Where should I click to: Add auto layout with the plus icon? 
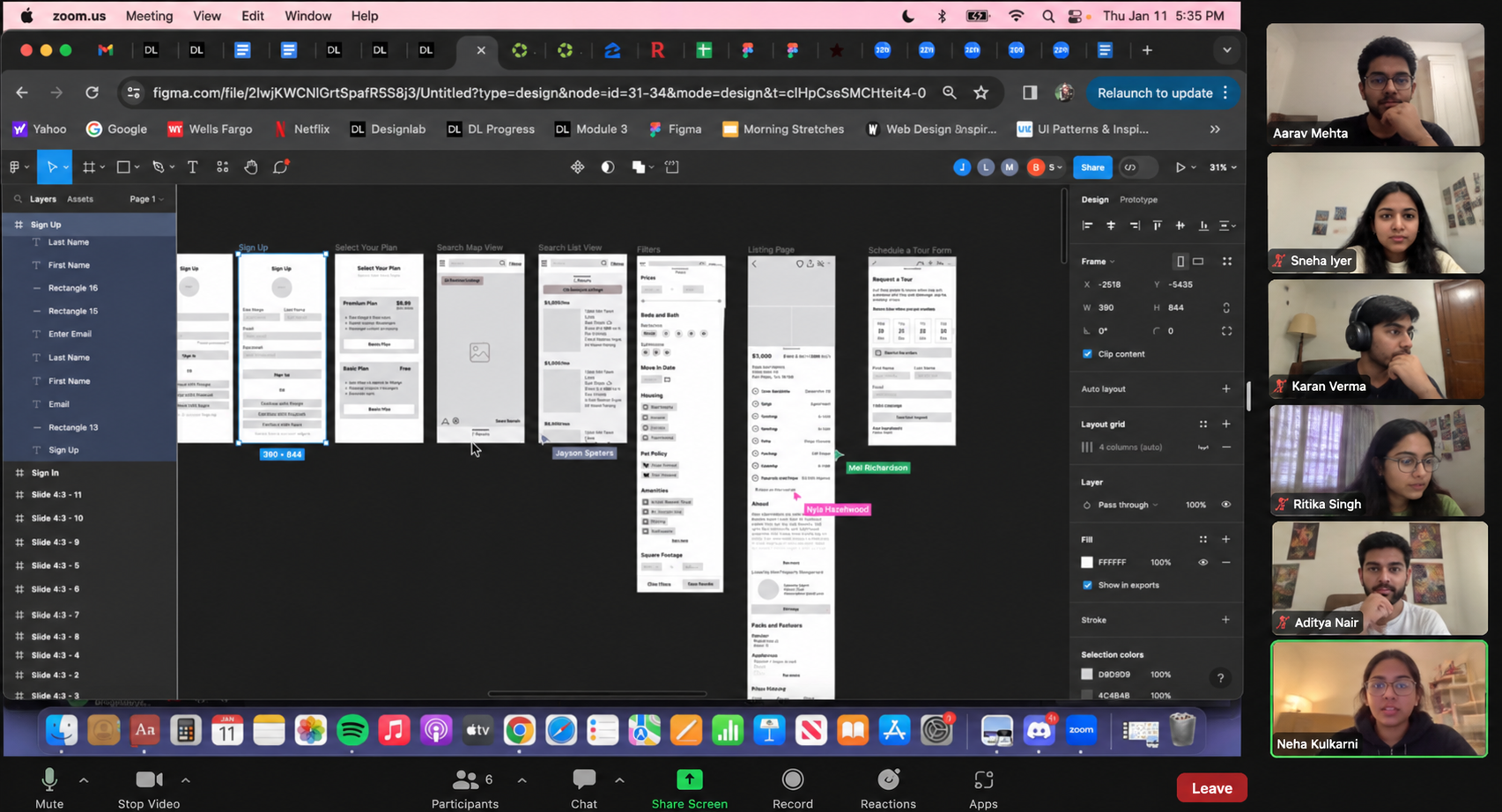[x=1225, y=388]
